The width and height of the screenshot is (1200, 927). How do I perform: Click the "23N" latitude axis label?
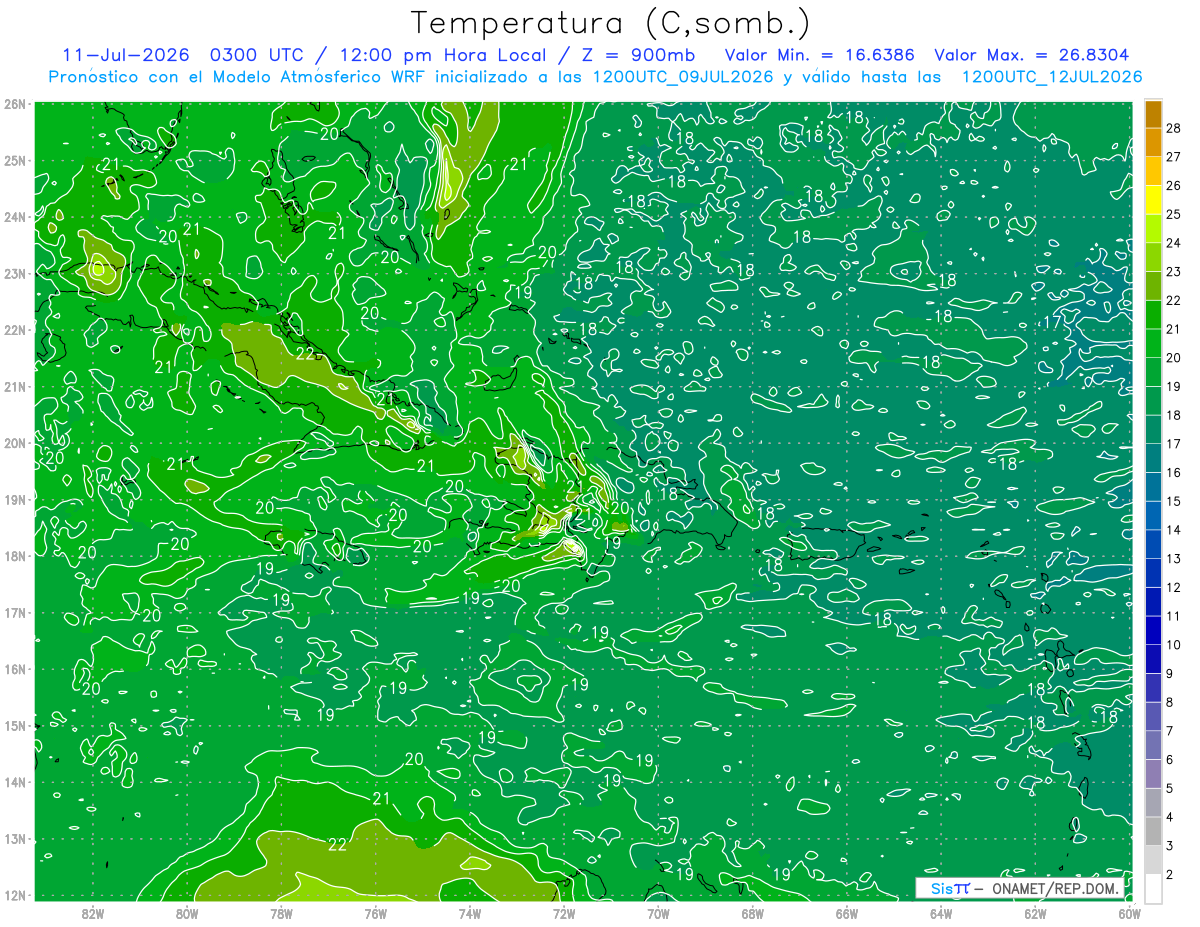coord(15,273)
